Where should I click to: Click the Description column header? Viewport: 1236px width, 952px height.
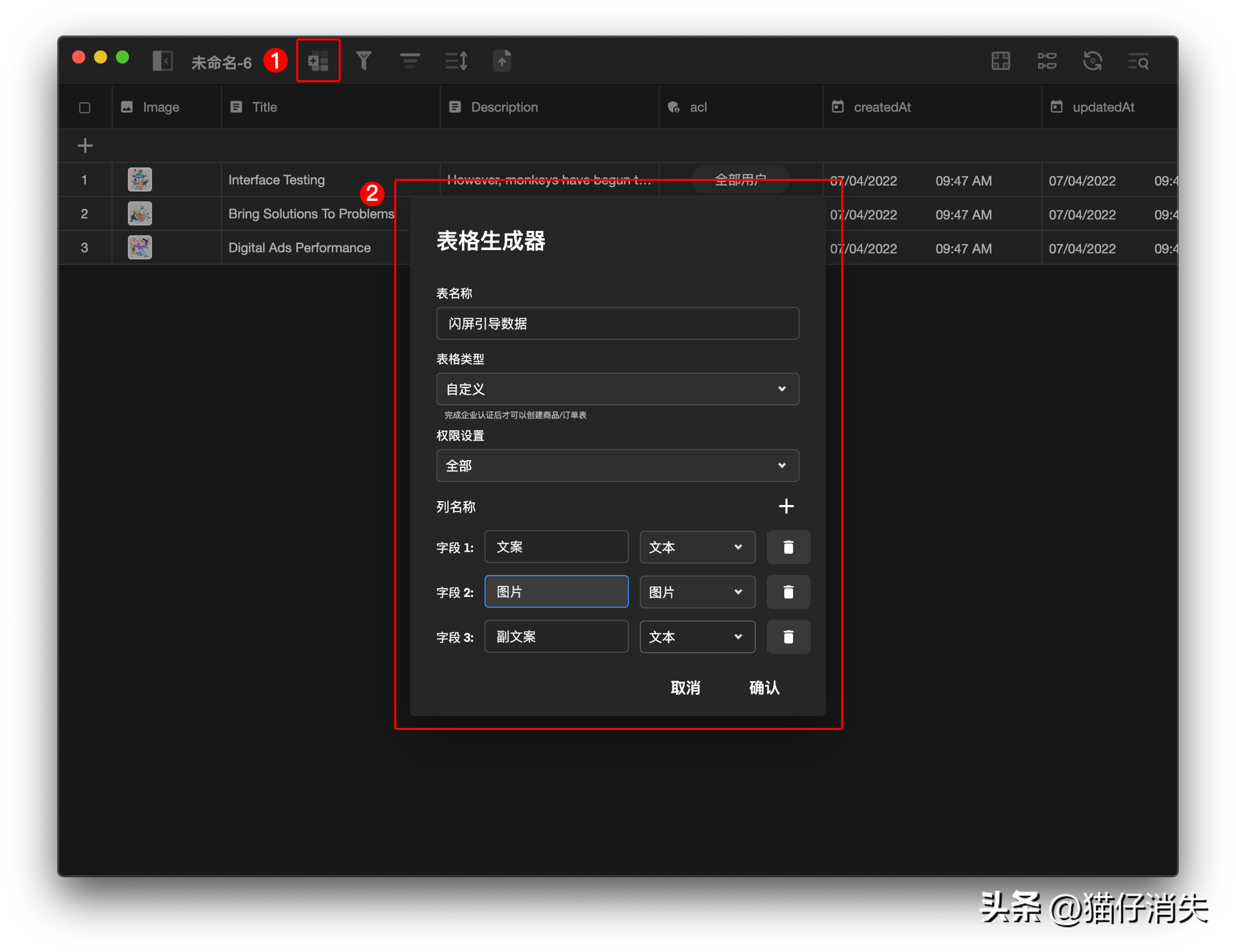548,107
